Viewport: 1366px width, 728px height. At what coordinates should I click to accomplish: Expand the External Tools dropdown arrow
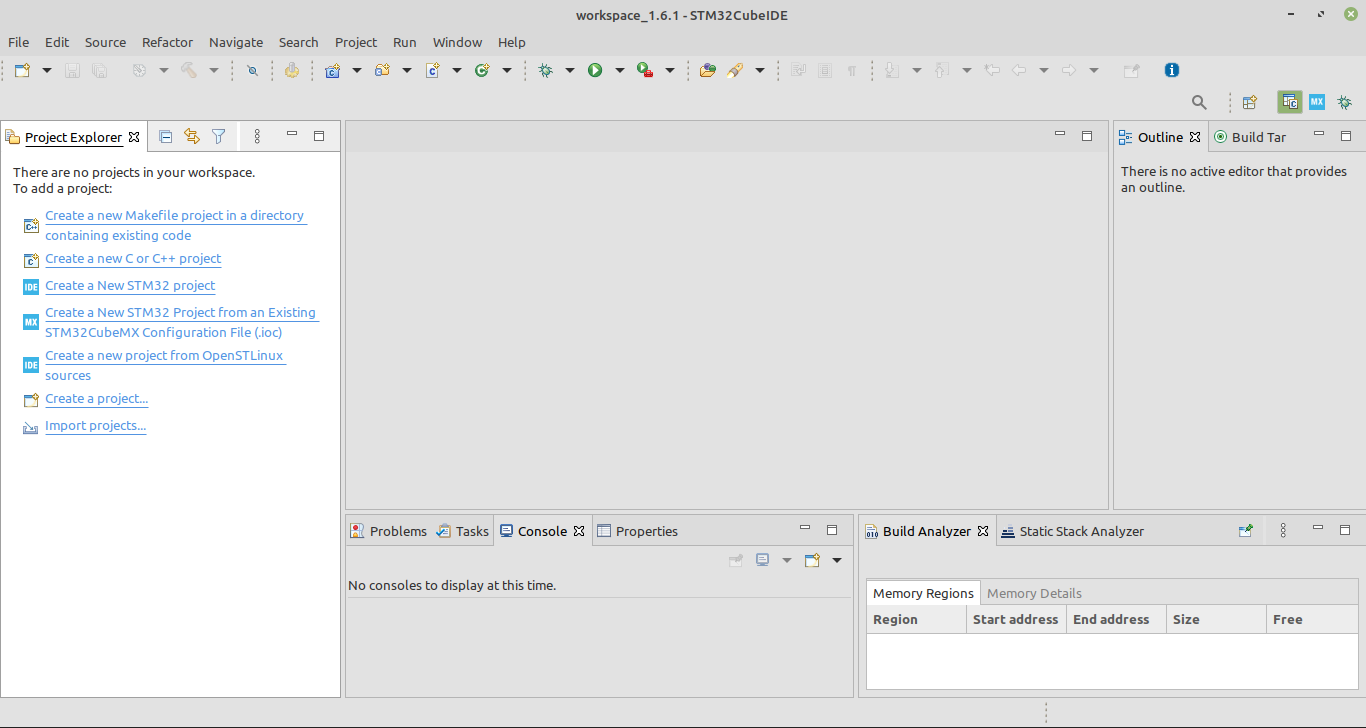(669, 70)
